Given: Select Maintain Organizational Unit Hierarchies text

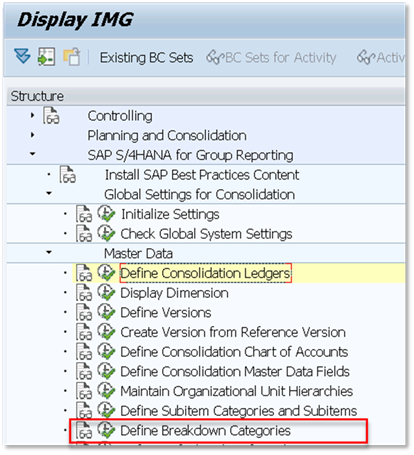Looking at the screenshot, I should tap(237, 391).
